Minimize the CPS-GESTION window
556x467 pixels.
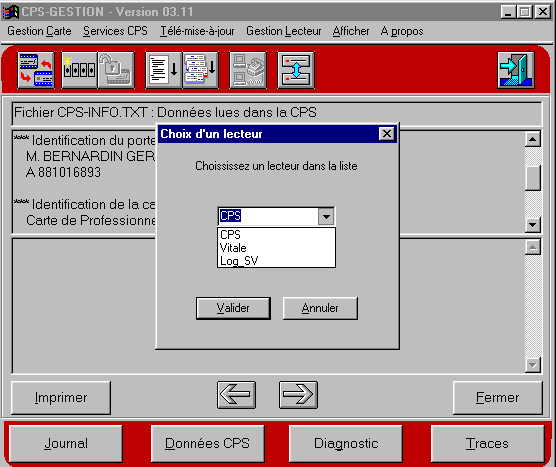(508, 12)
